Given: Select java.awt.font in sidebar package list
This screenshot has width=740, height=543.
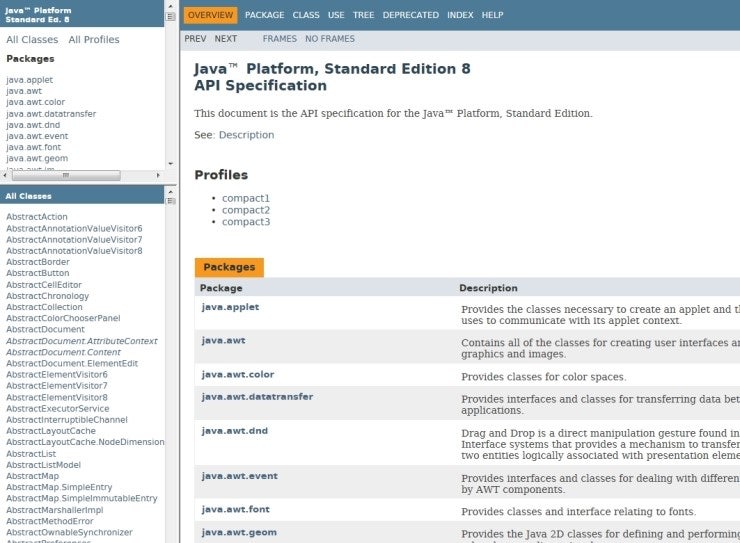Looking at the screenshot, I should point(34,147).
